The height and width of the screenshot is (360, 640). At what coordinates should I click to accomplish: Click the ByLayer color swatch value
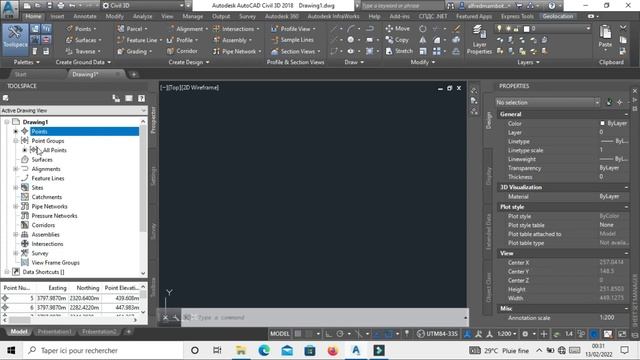(613, 123)
